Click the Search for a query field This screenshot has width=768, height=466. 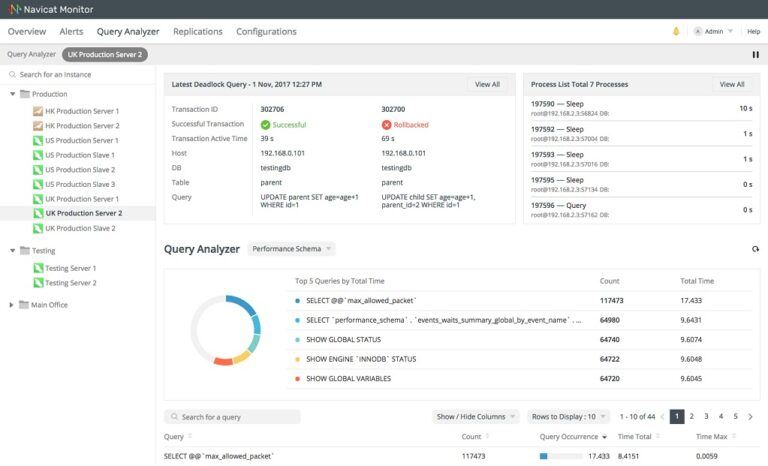point(232,417)
